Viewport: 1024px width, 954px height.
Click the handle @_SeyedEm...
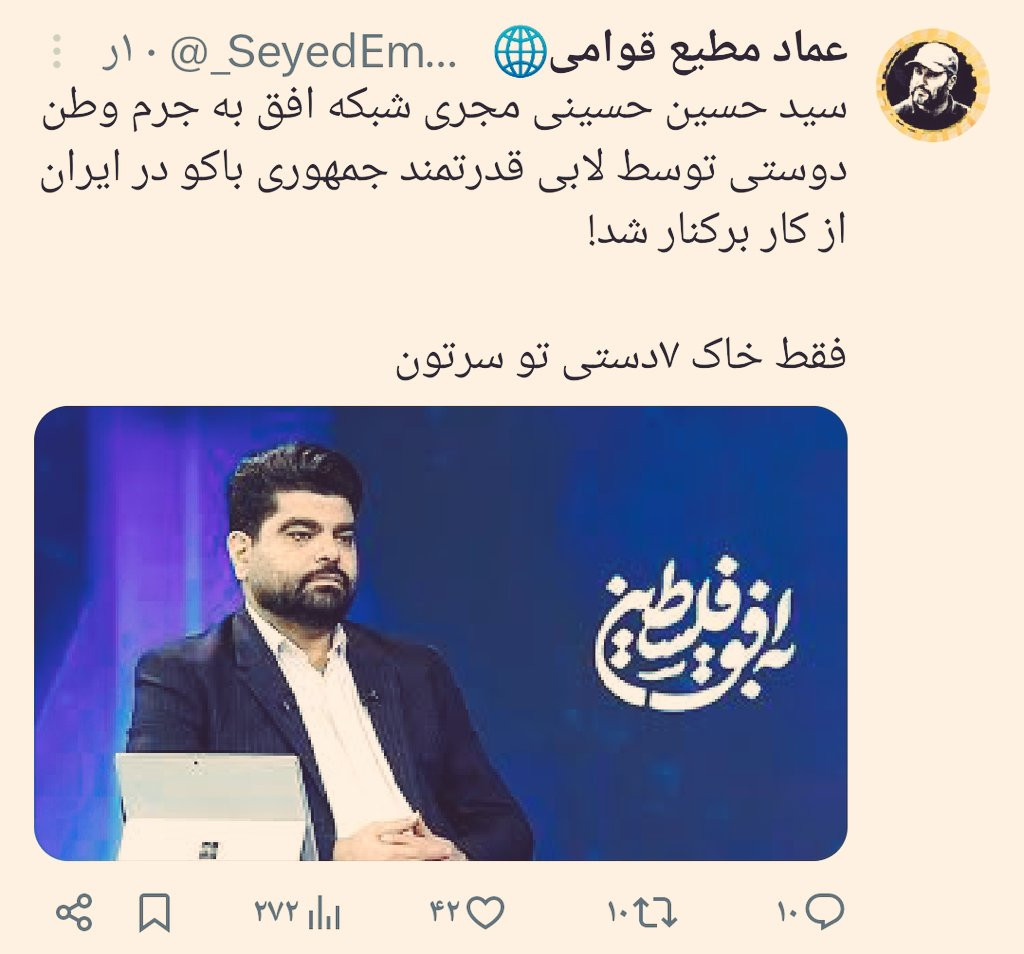(316, 53)
